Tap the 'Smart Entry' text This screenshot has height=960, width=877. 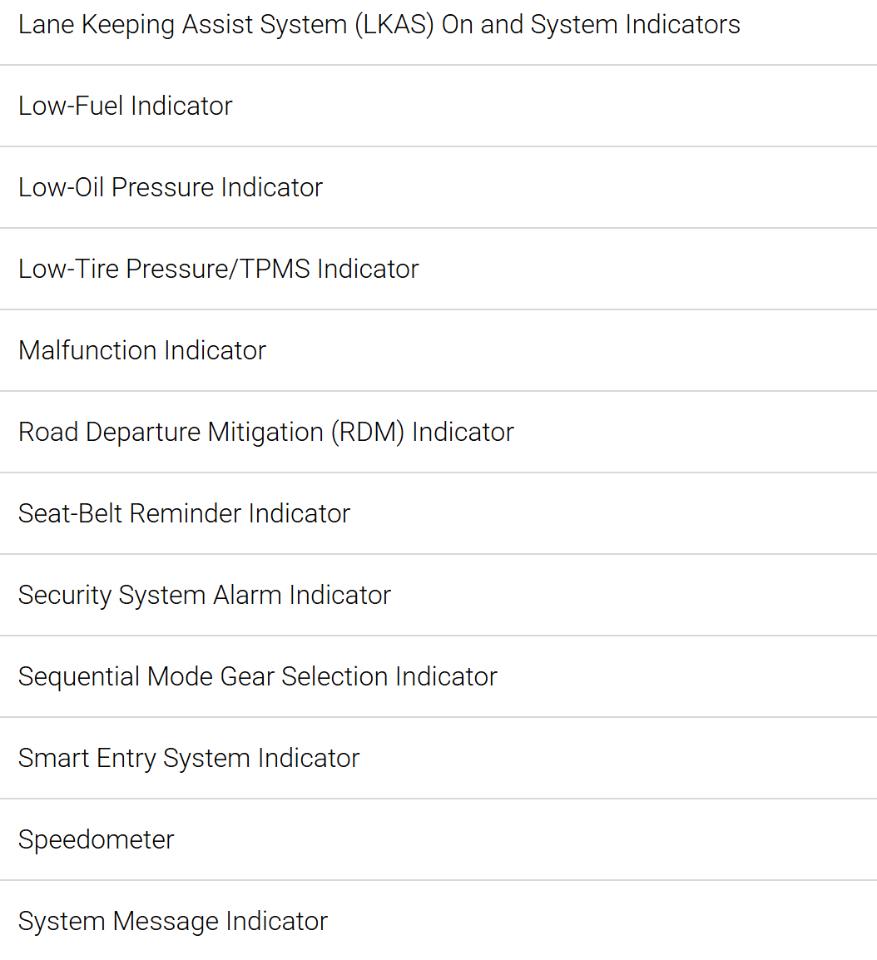pyautogui.click(x=87, y=759)
